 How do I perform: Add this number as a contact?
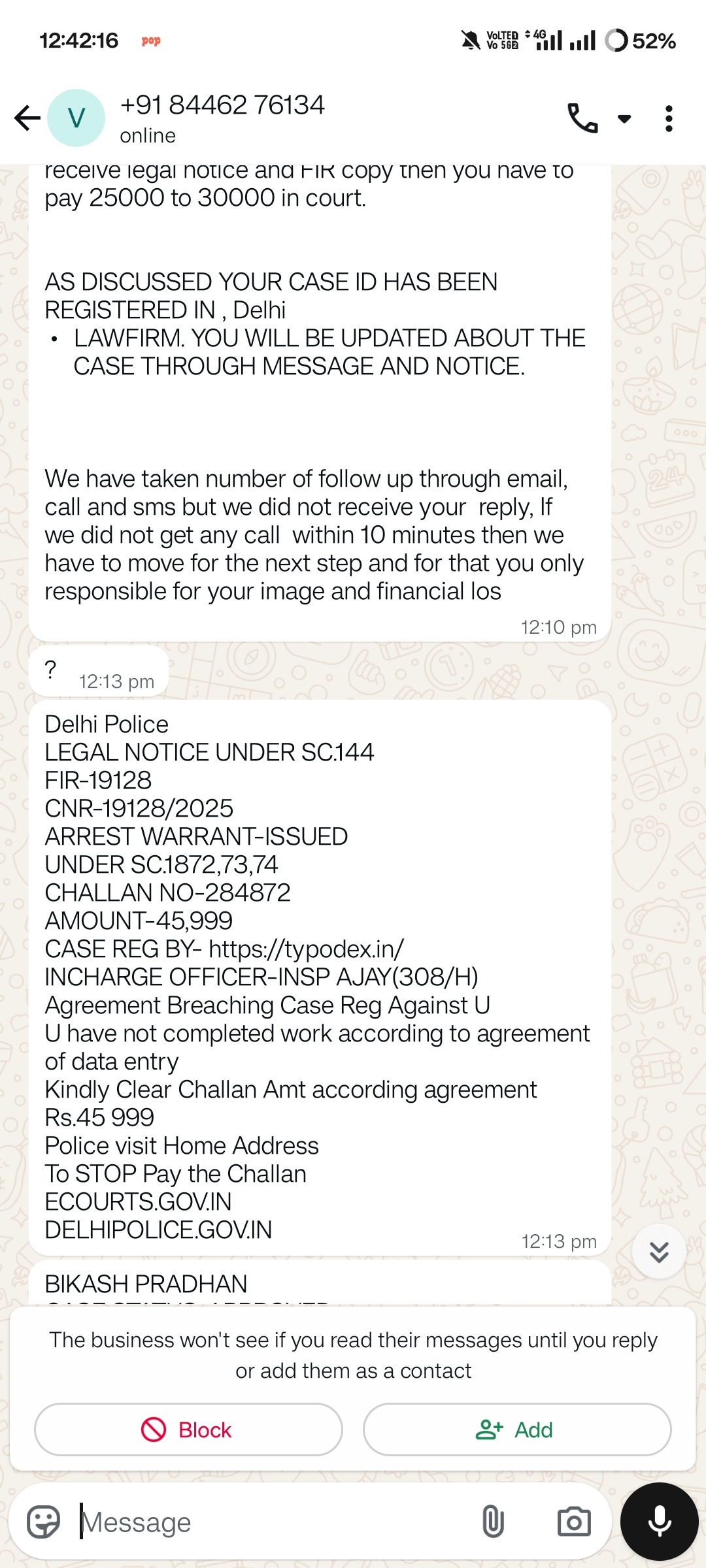coord(516,1429)
